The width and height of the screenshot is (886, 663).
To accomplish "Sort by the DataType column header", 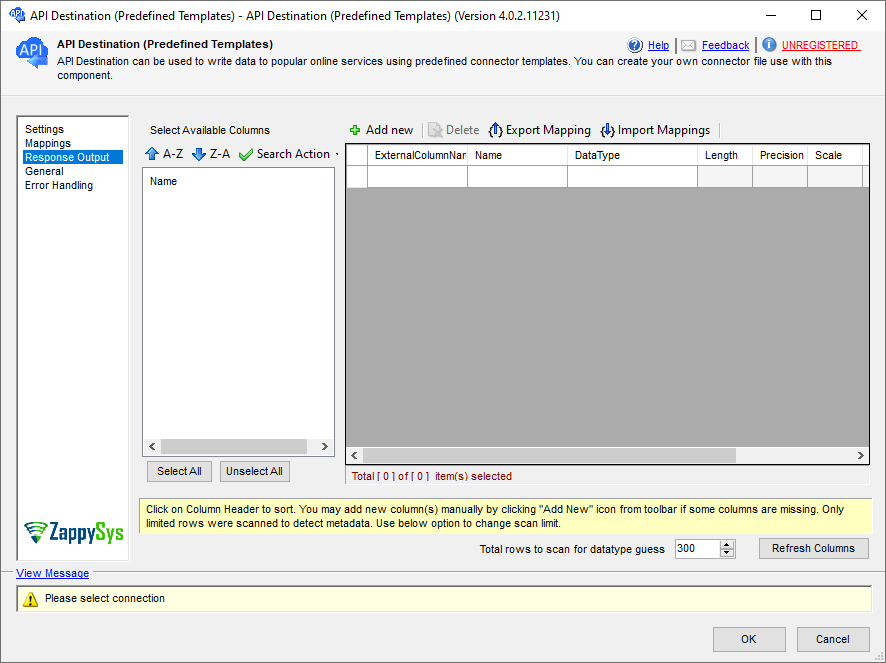I will coord(632,155).
